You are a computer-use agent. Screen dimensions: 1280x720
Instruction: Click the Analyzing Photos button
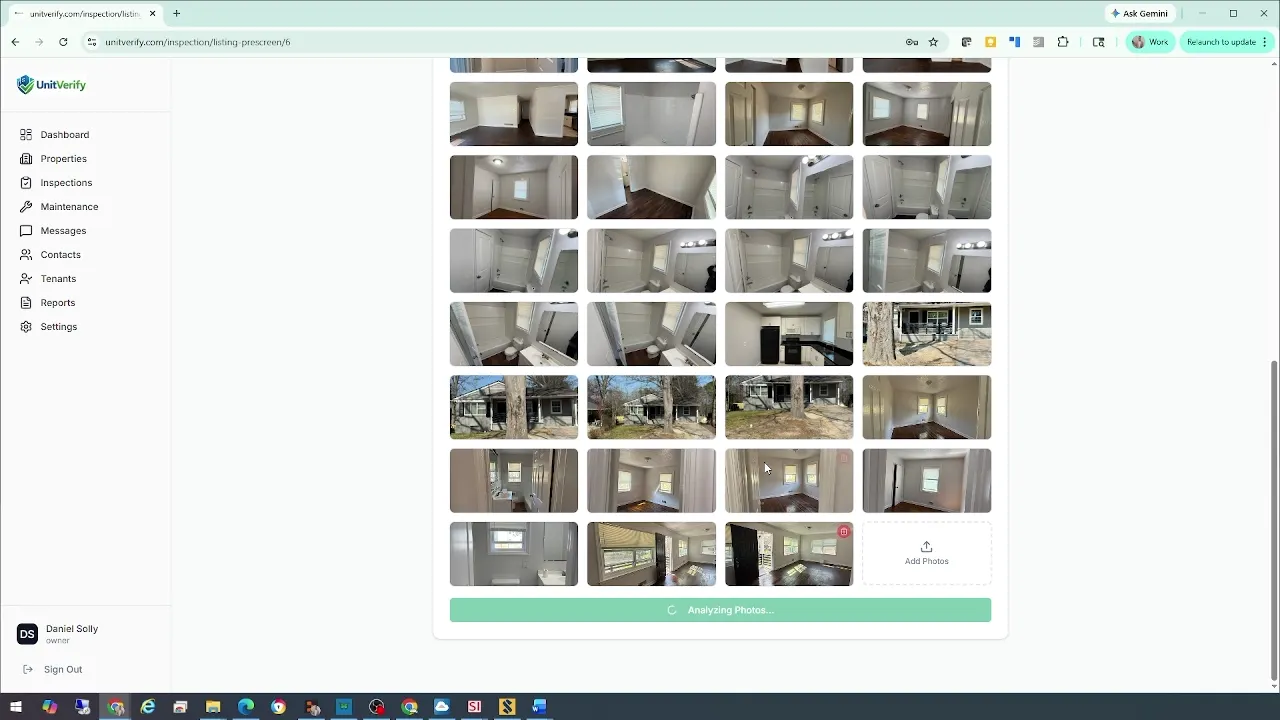tap(720, 610)
